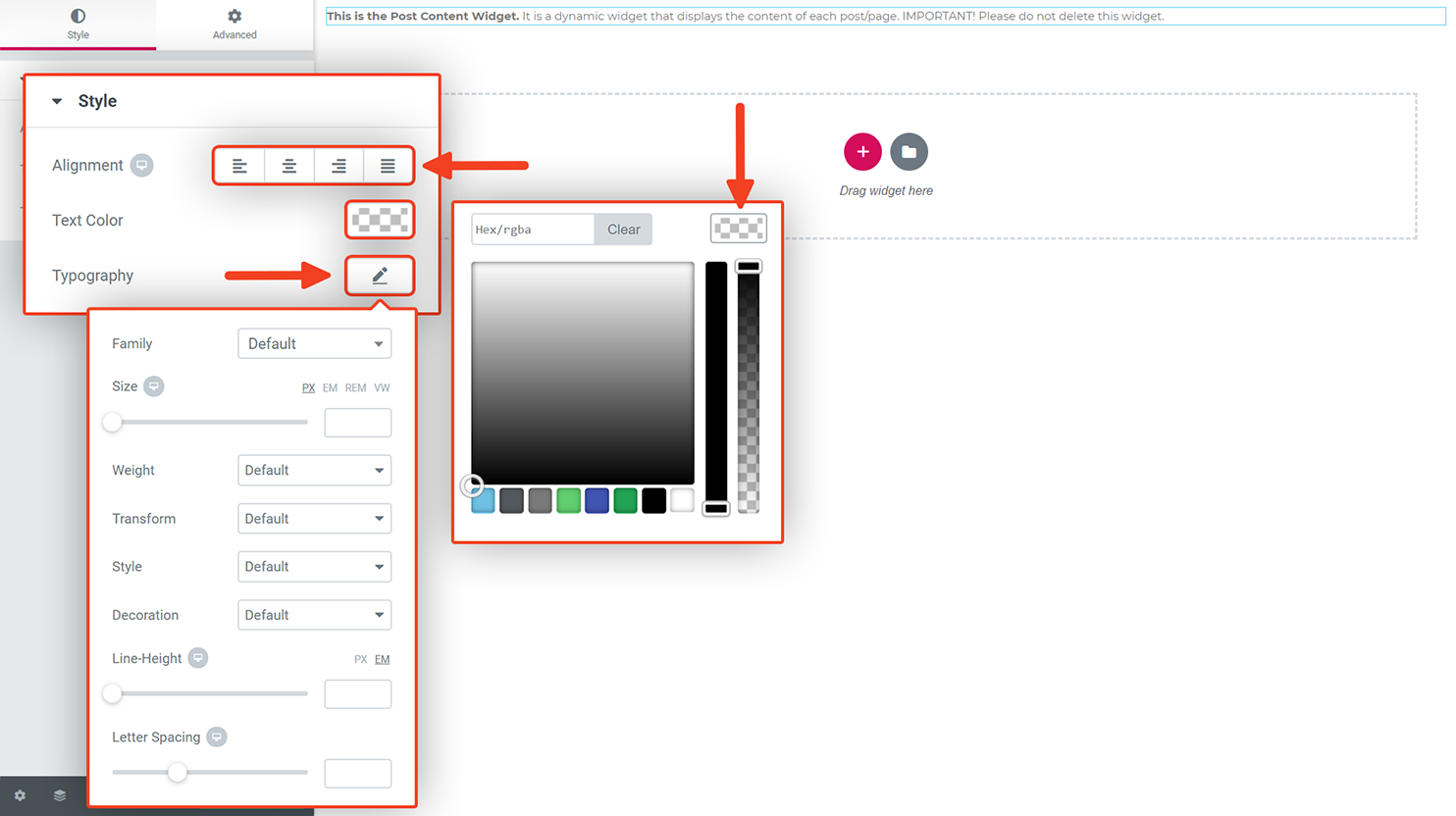Select left text alignment
The width and height of the screenshot is (1456, 816).
coord(239,165)
